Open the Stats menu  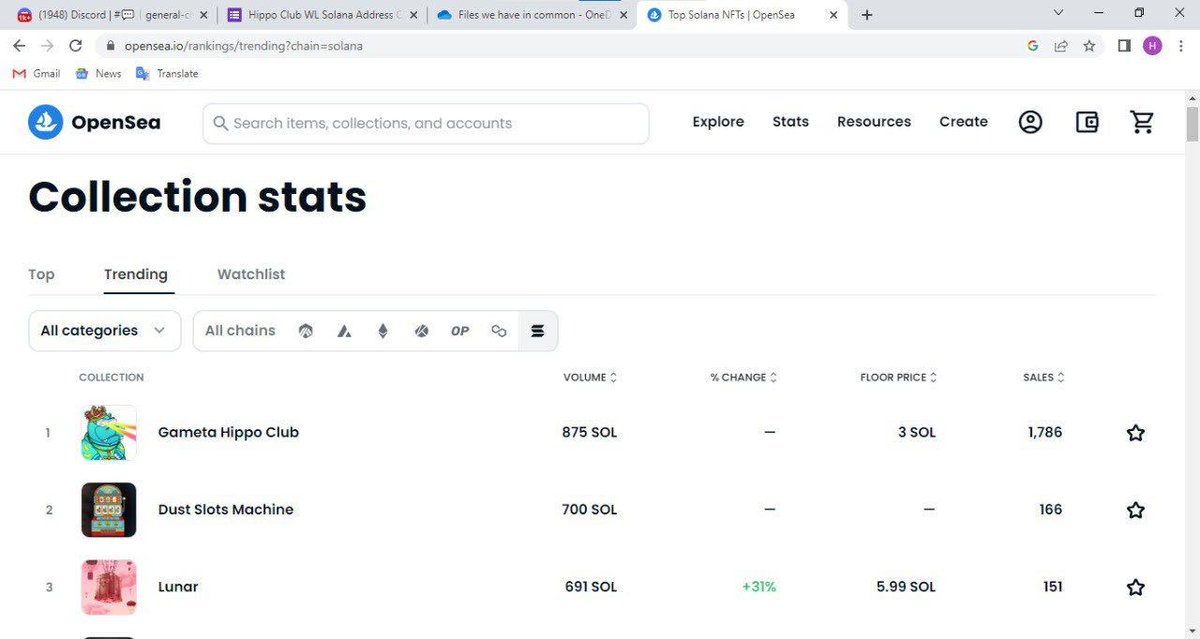point(790,122)
